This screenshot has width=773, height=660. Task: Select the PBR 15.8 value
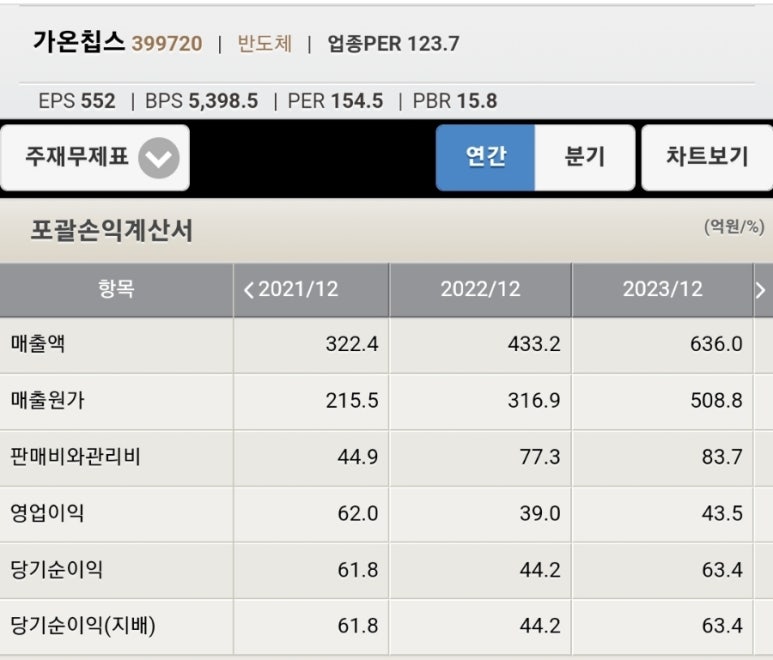click(x=455, y=101)
